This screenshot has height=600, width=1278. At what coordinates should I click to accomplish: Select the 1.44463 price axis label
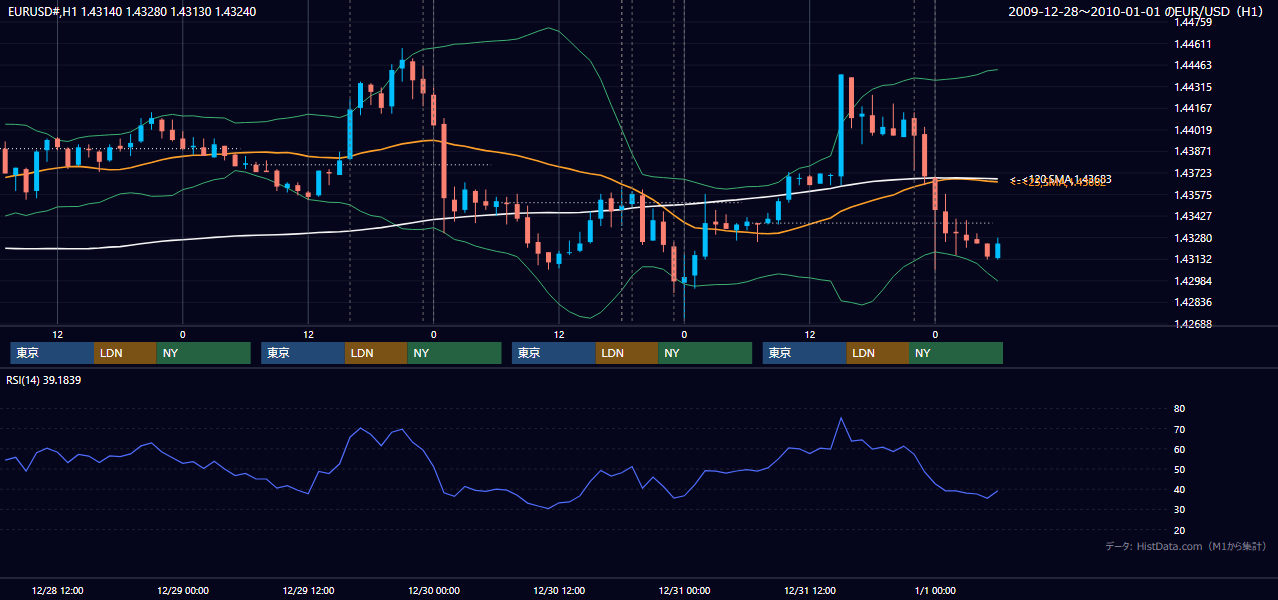coord(1193,66)
